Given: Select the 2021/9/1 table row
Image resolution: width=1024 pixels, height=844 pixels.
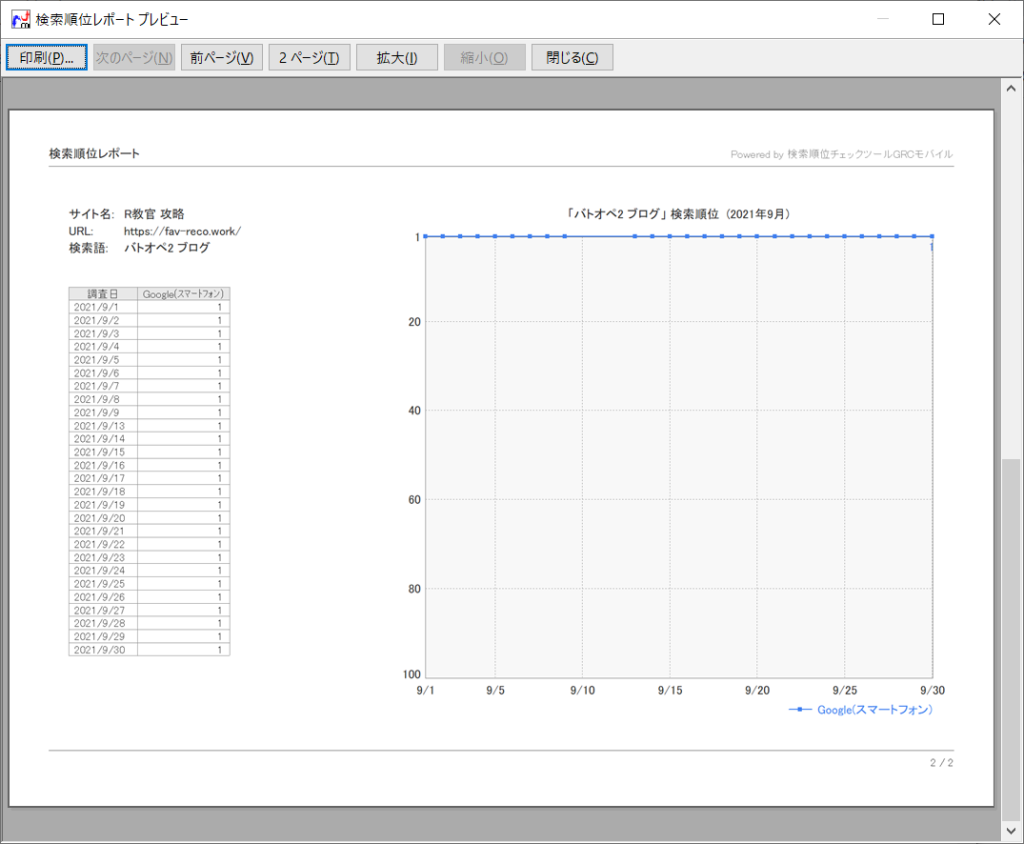Looking at the screenshot, I should point(149,307).
